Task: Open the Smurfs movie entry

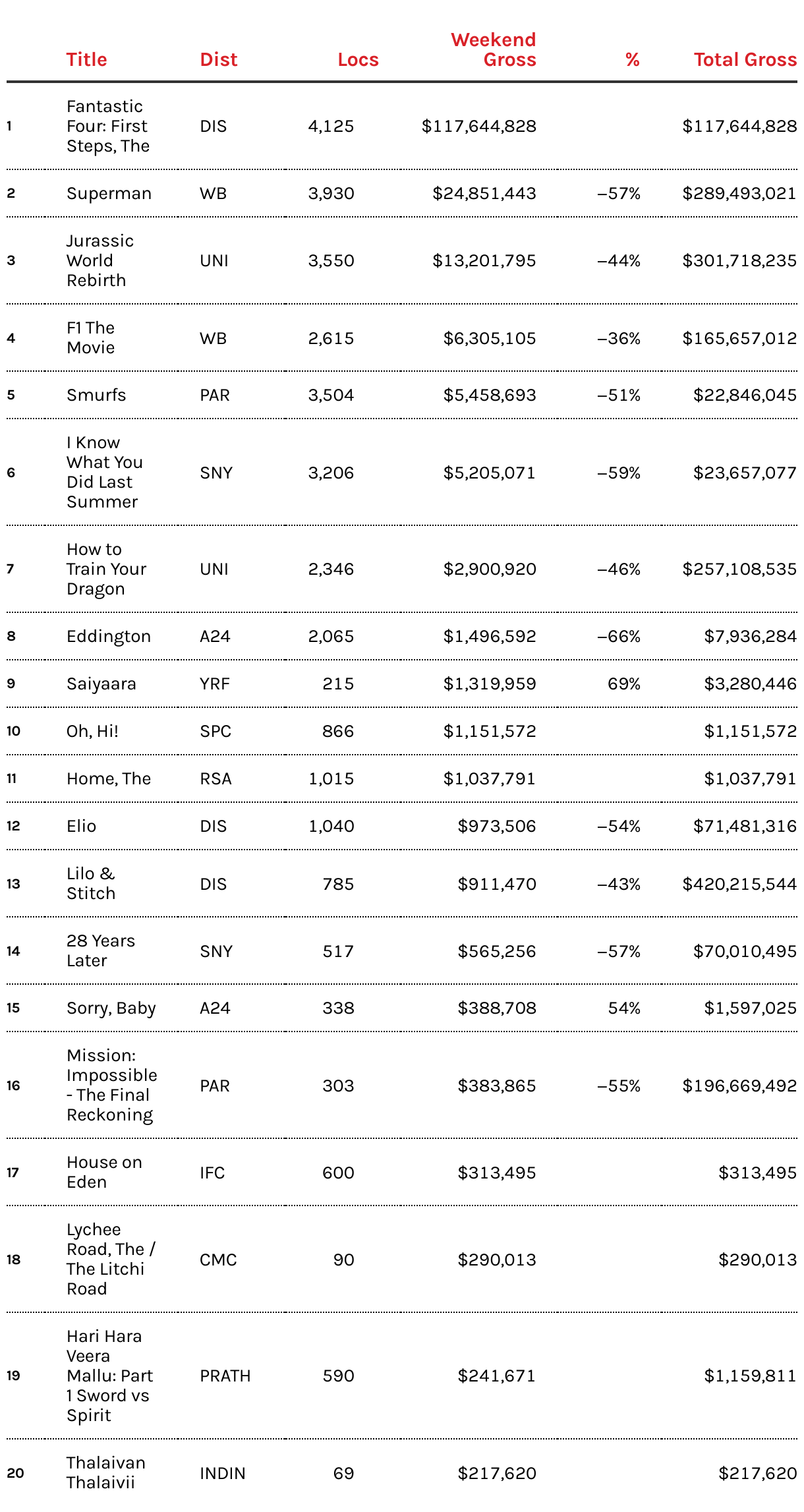Action: pos(96,395)
